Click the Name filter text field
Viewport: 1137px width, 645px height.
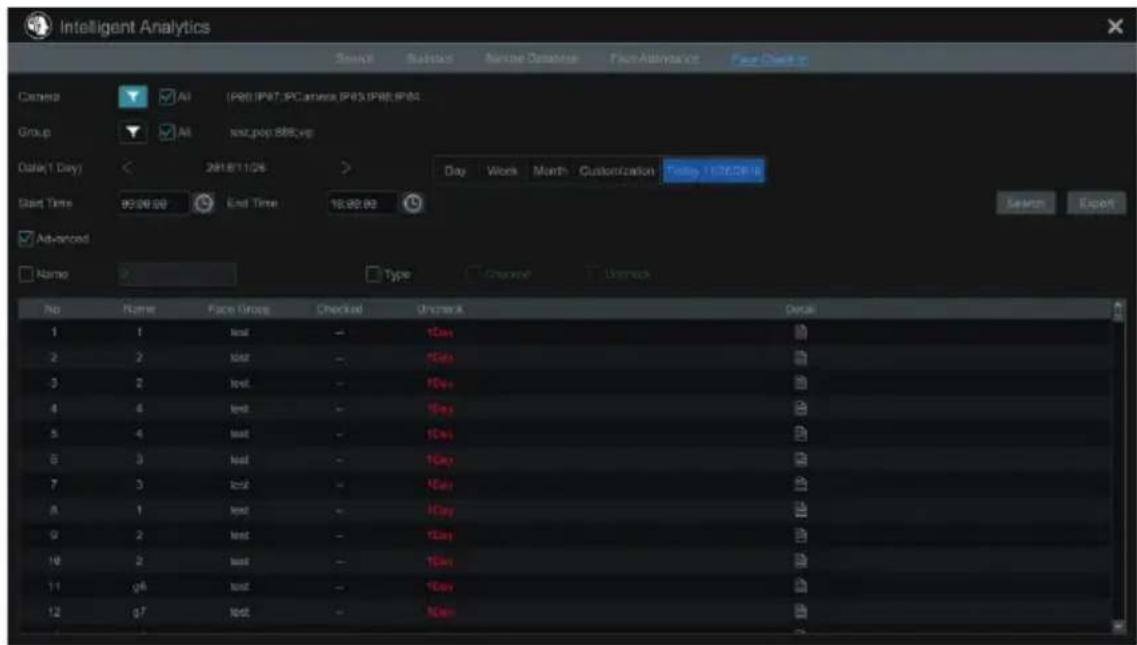coord(178,274)
